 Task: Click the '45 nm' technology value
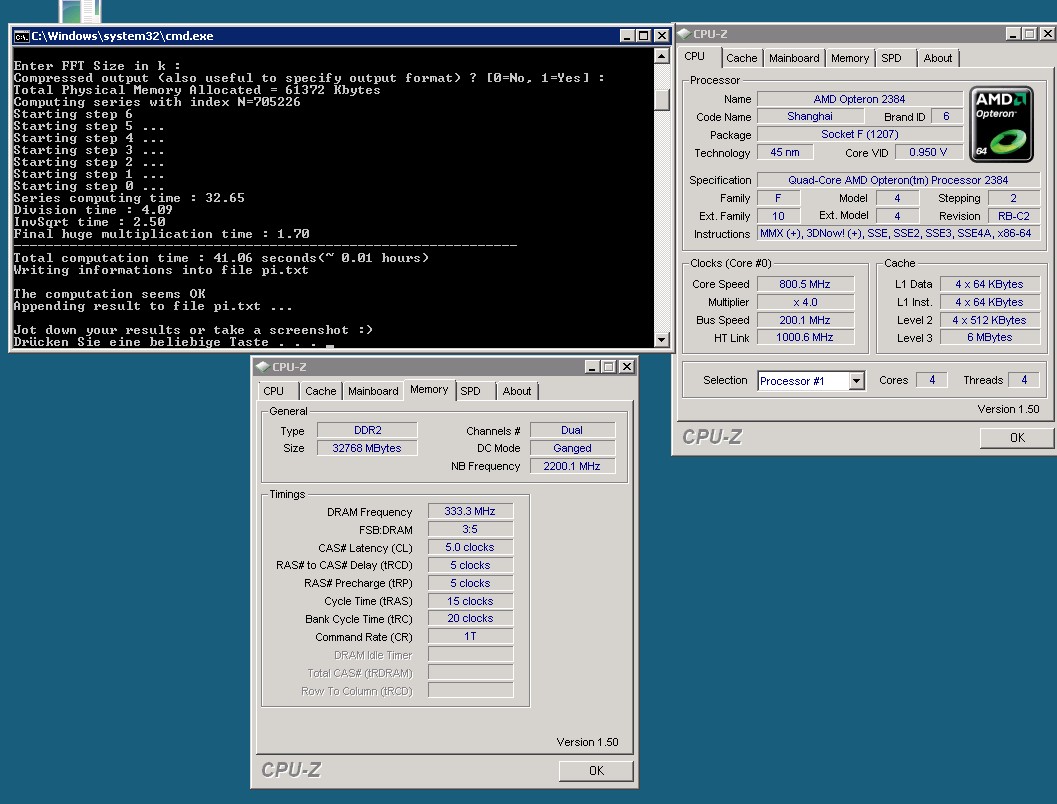[x=785, y=152]
